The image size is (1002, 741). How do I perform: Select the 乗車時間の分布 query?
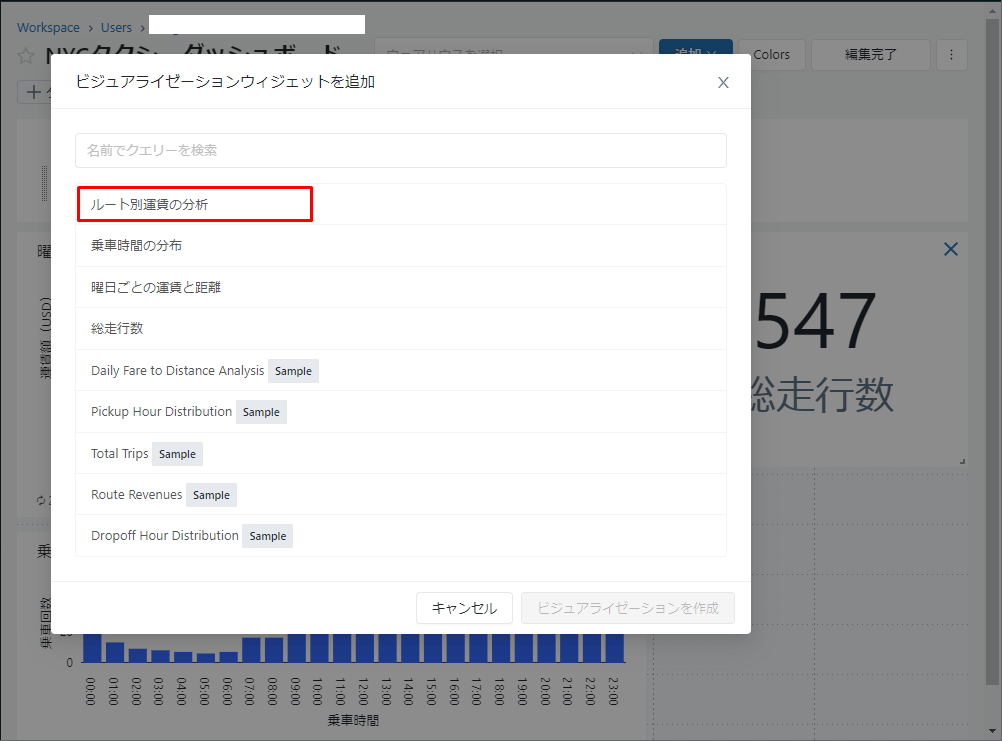coord(136,245)
